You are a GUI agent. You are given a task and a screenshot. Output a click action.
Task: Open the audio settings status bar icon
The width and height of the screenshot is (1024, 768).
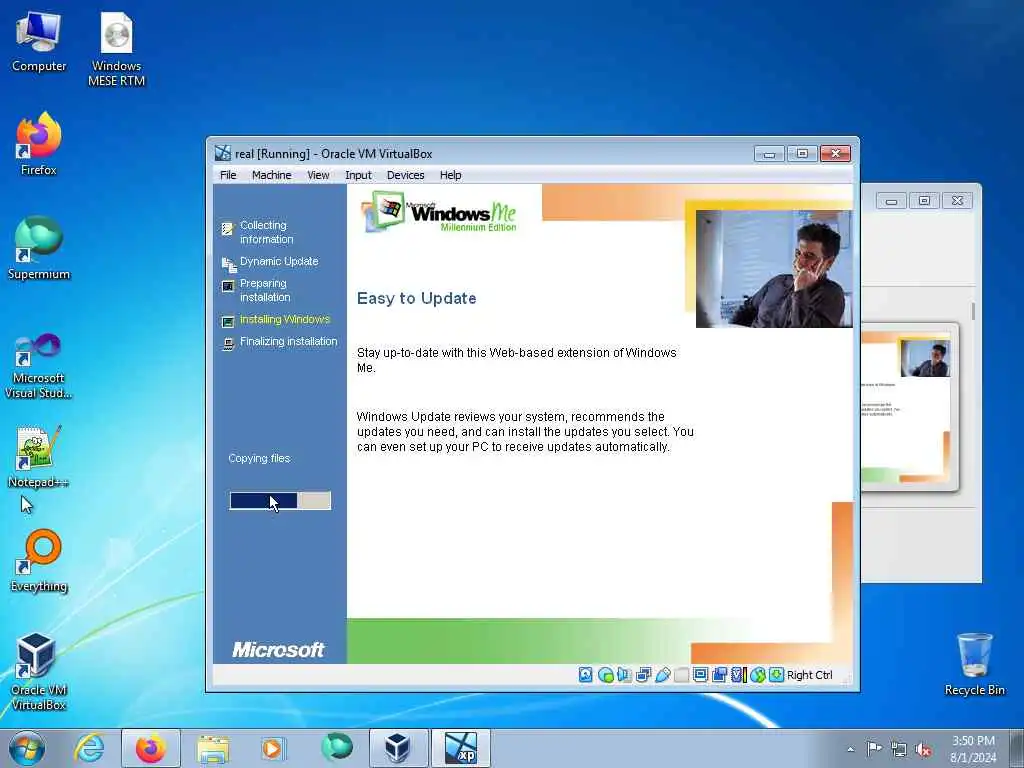coord(624,675)
